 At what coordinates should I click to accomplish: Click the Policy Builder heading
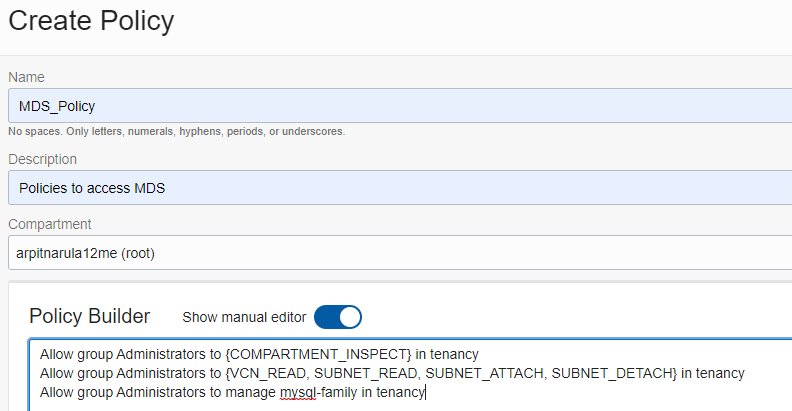(89, 316)
